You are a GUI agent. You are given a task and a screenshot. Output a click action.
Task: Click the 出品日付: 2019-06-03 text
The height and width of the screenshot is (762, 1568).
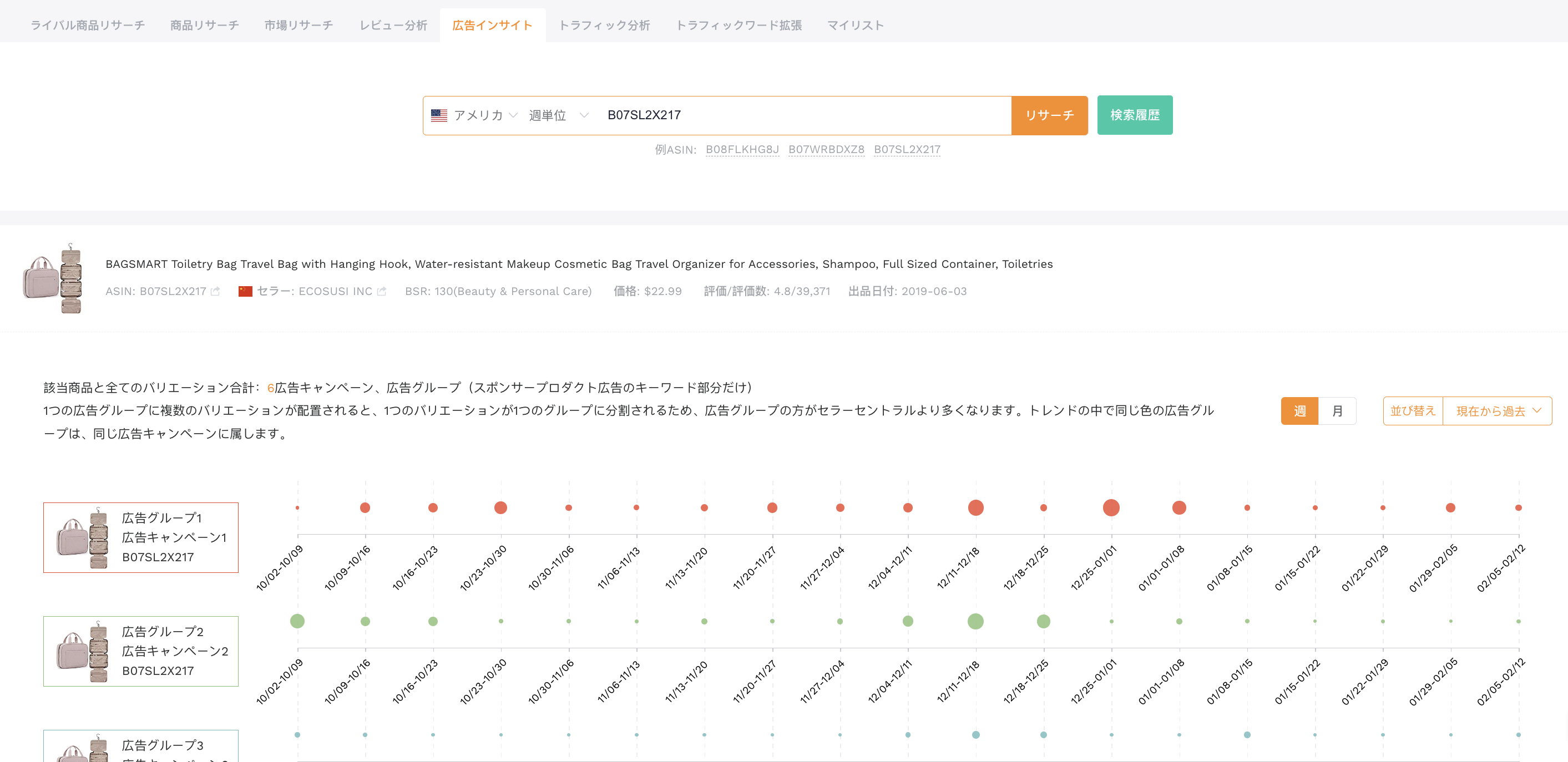click(x=908, y=292)
